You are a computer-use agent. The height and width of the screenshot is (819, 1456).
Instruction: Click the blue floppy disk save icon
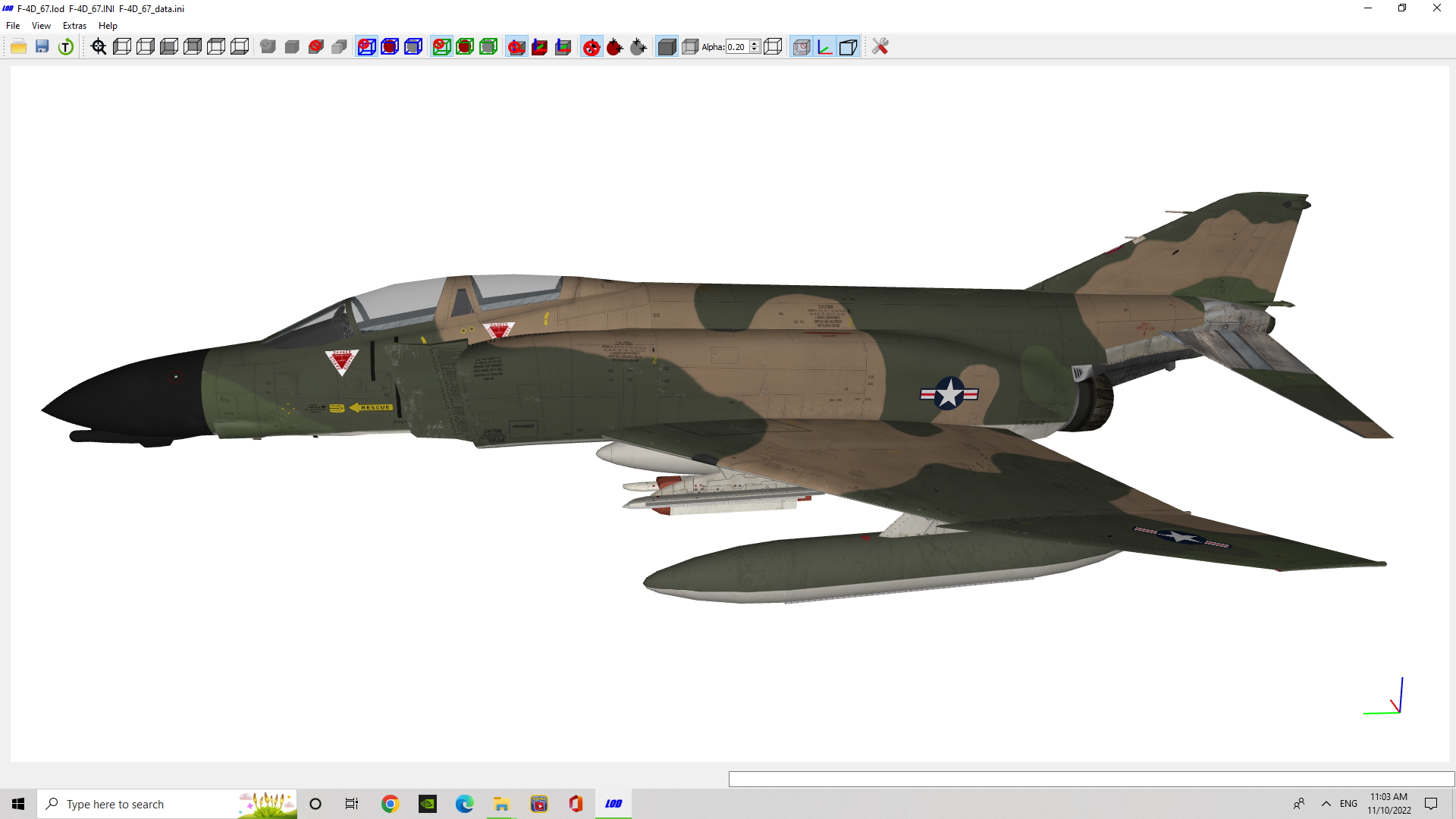coord(42,47)
